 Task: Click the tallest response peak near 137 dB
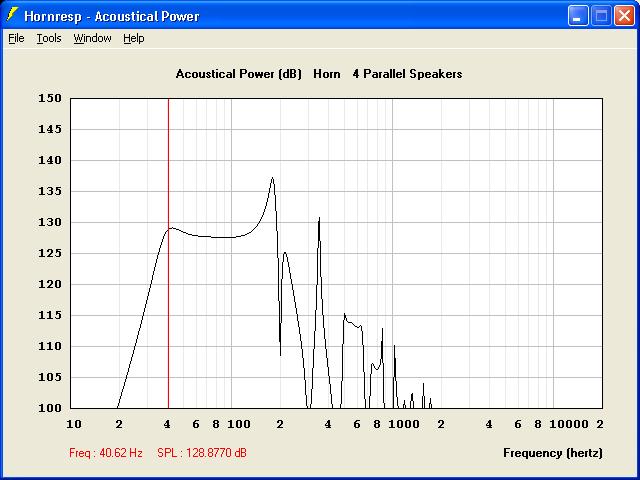point(272,178)
